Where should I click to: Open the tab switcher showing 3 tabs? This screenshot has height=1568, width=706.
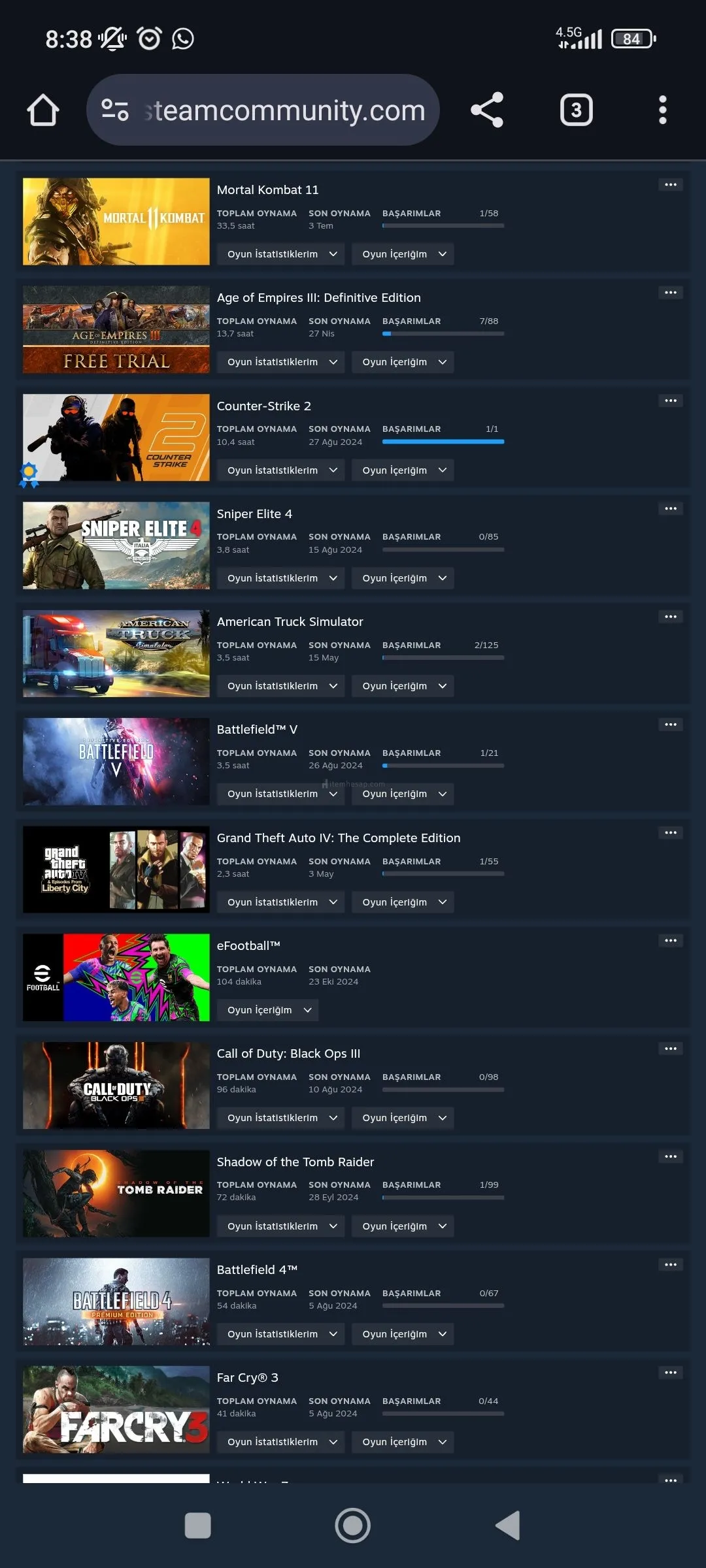tap(576, 110)
